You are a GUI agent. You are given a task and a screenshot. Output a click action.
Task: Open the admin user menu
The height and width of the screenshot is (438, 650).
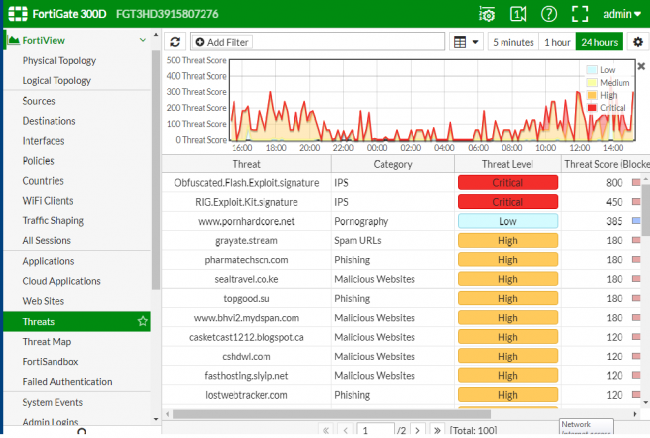(621, 14)
